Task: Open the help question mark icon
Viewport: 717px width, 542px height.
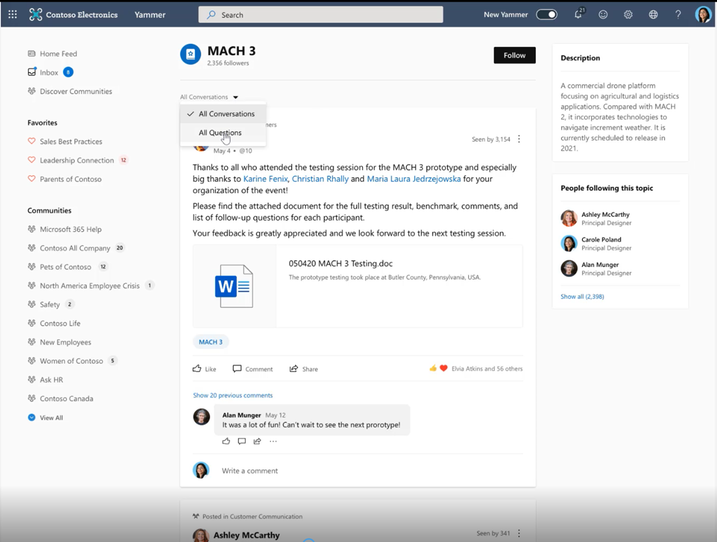Action: pyautogui.click(x=678, y=15)
